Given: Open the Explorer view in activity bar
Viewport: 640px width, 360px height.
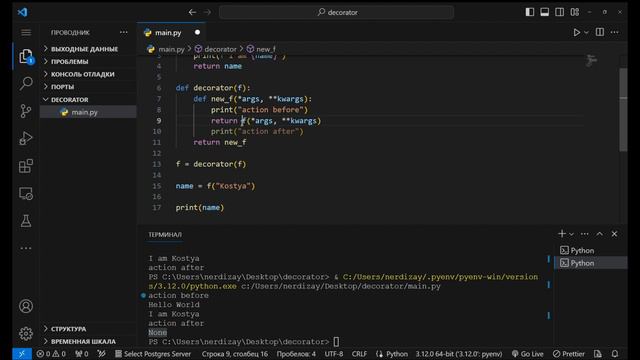Looking at the screenshot, I should click(x=26, y=56).
